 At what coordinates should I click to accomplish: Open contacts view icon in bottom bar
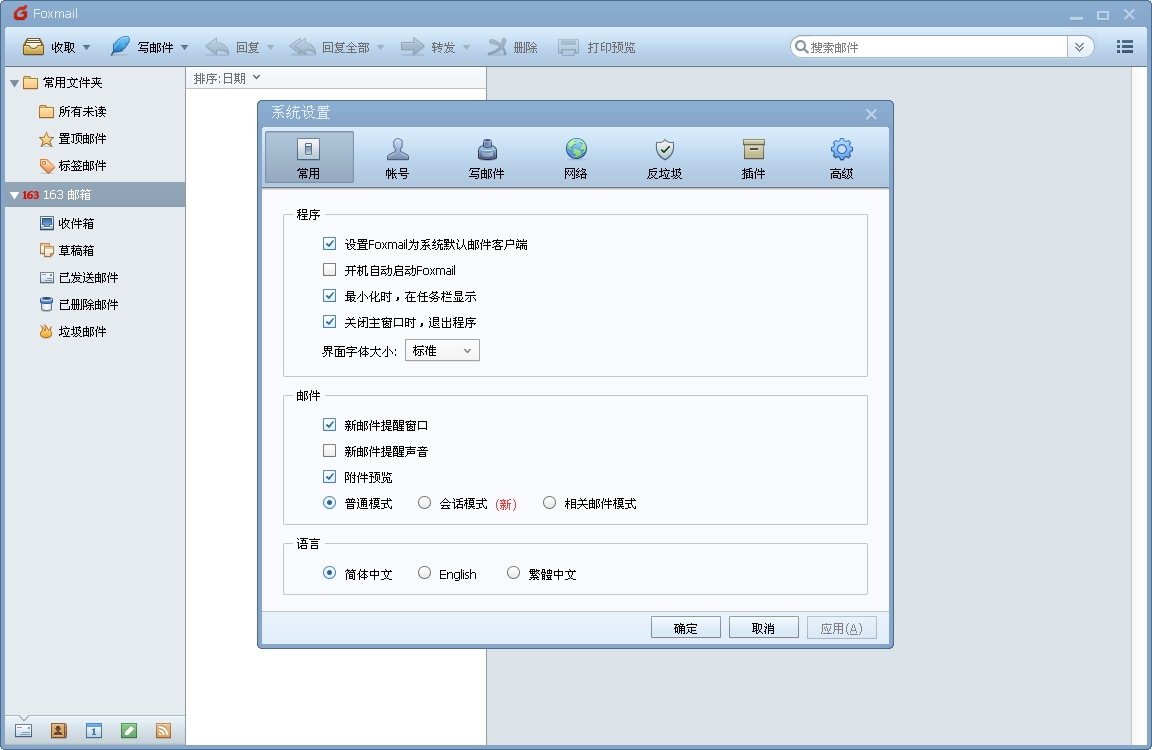(58, 731)
